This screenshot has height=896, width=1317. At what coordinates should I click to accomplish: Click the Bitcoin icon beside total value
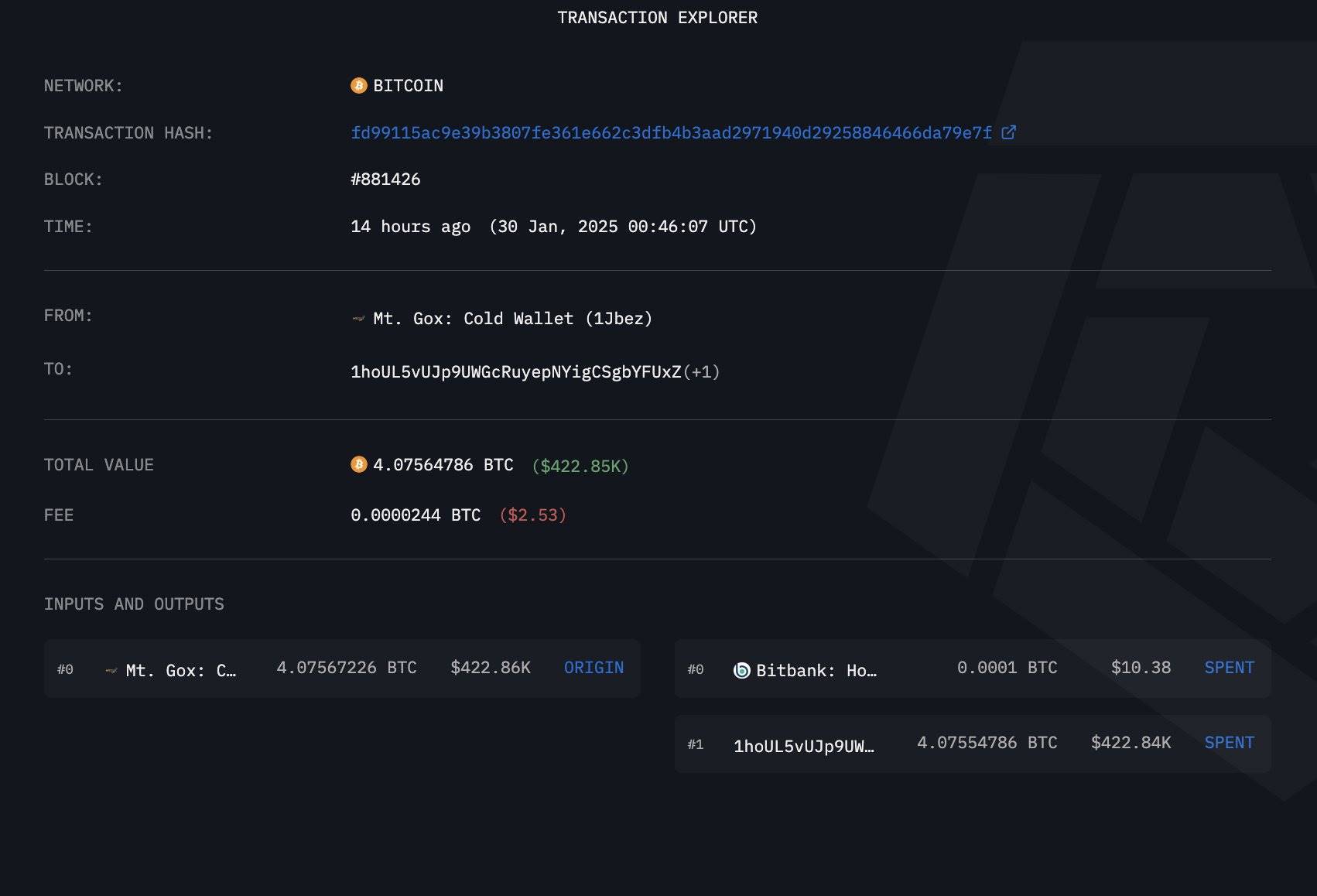pyautogui.click(x=357, y=465)
